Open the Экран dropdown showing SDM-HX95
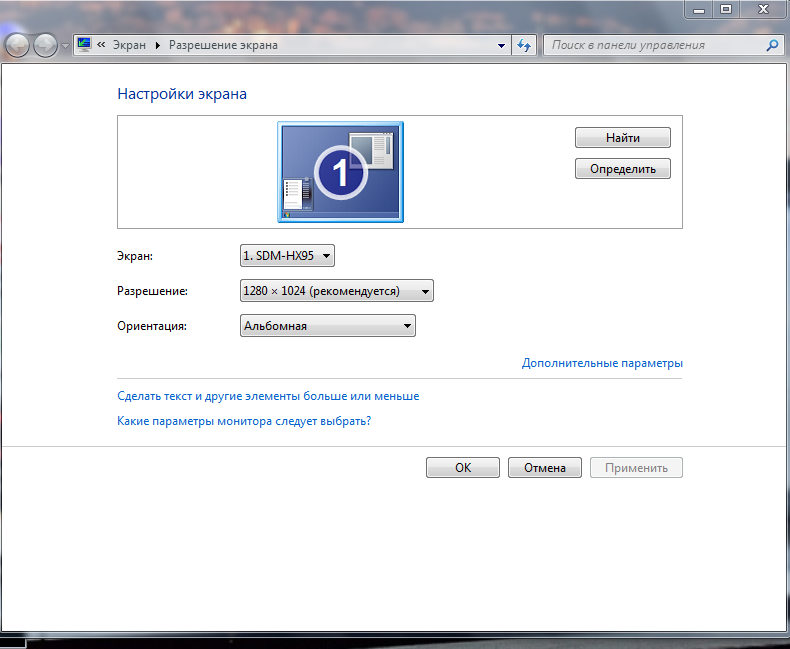 tap(287, 256)
